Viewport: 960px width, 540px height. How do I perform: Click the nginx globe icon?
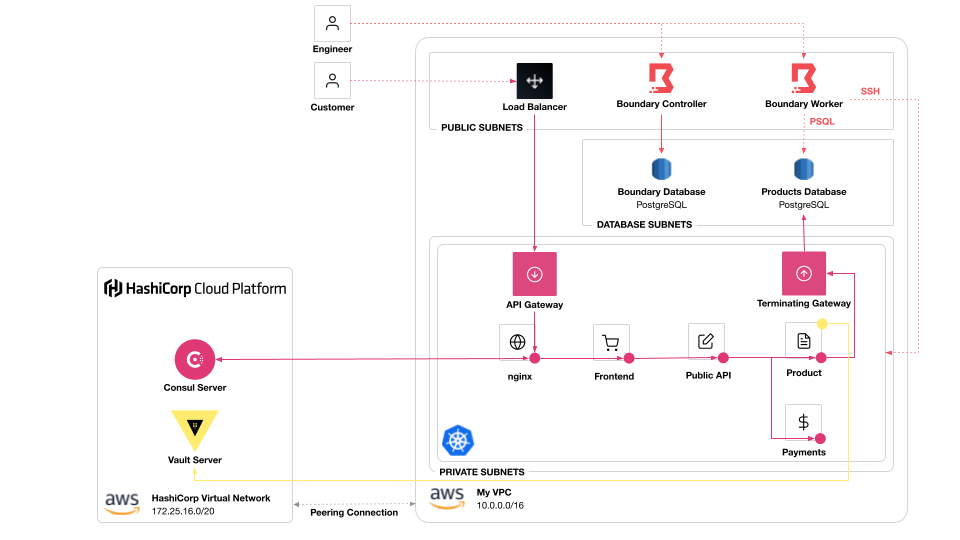(x=517, y=342)
